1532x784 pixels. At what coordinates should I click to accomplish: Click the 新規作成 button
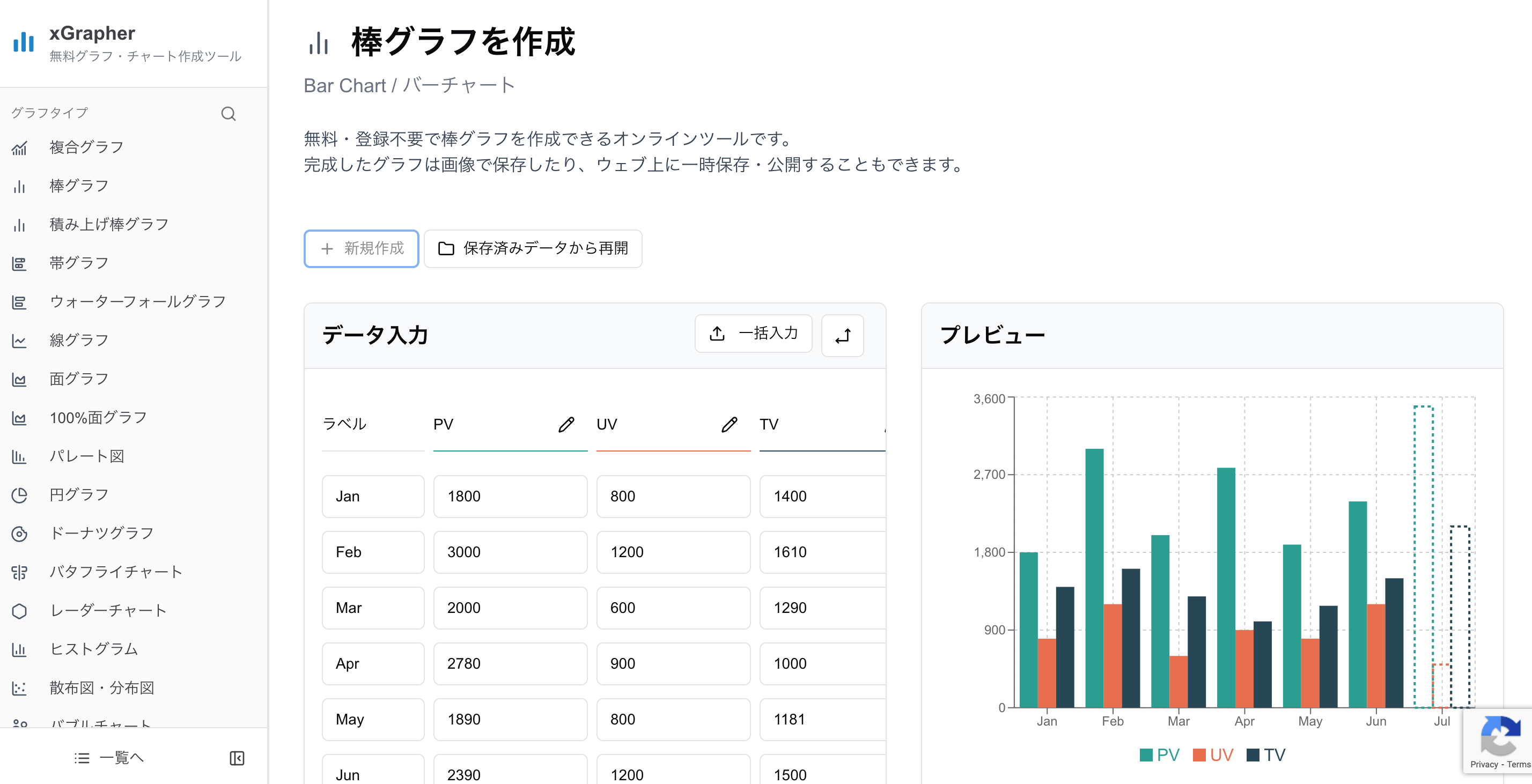(361, 248)
